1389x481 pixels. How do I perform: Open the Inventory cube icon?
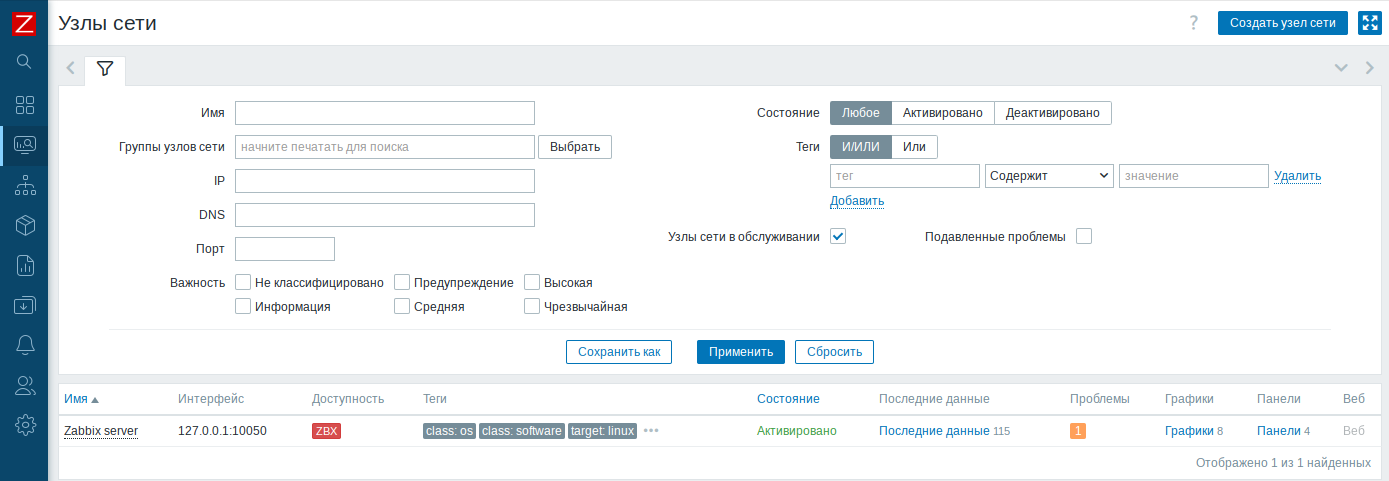(x=25, y=226)
